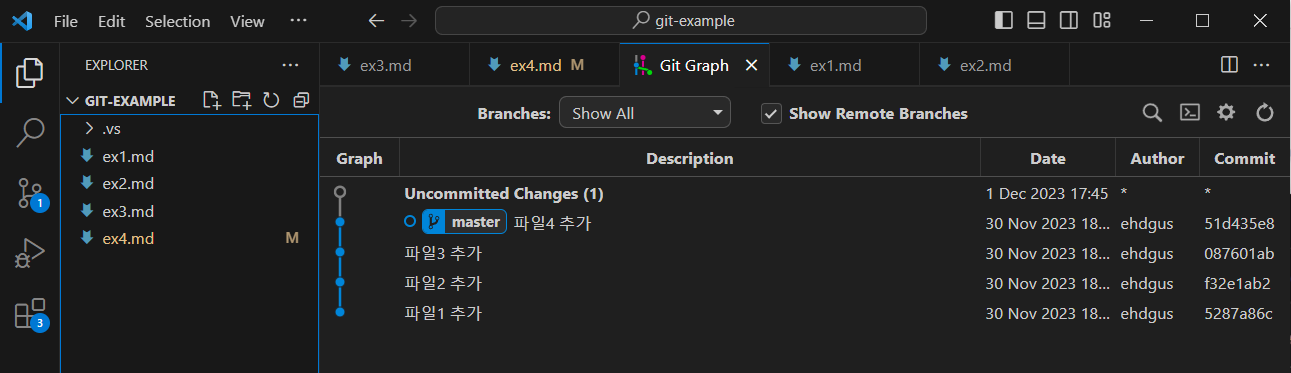Click commit hash 087601ab

coord(1239,253)
